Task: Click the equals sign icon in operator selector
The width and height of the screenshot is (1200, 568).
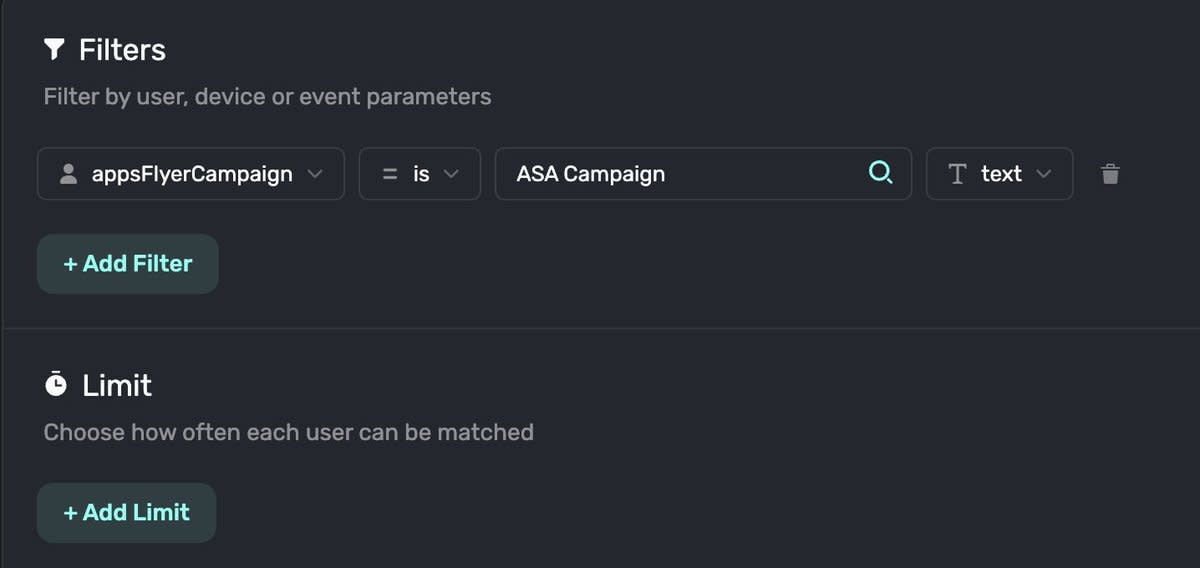Action: pos(390,174)
